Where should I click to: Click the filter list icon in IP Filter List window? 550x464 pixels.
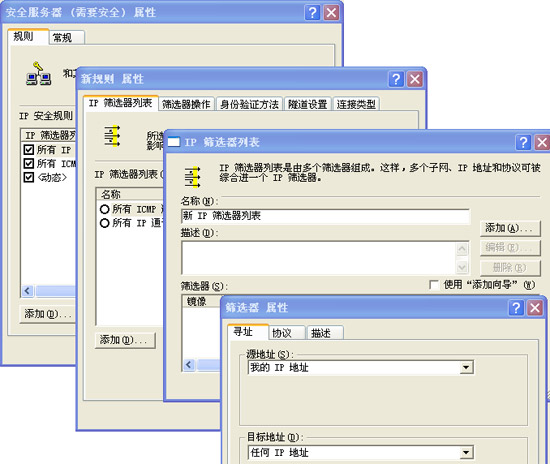coord(192,177)
